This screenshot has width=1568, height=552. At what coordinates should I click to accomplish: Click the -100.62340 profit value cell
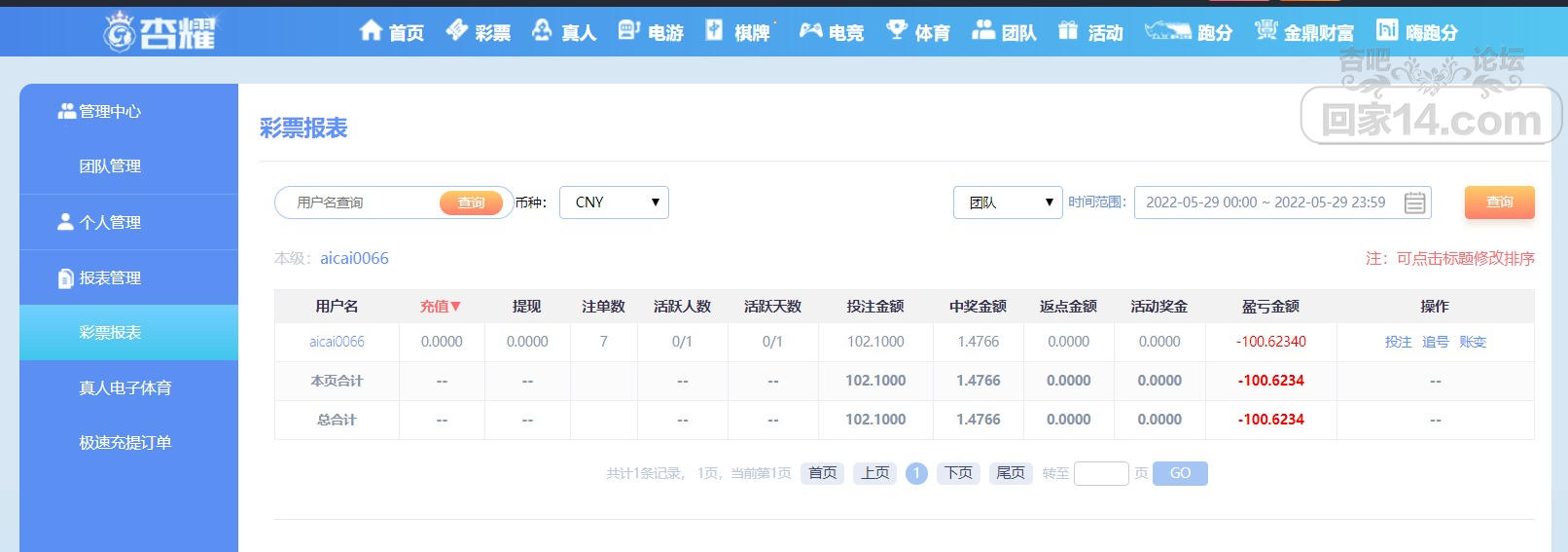point(1271,342)
